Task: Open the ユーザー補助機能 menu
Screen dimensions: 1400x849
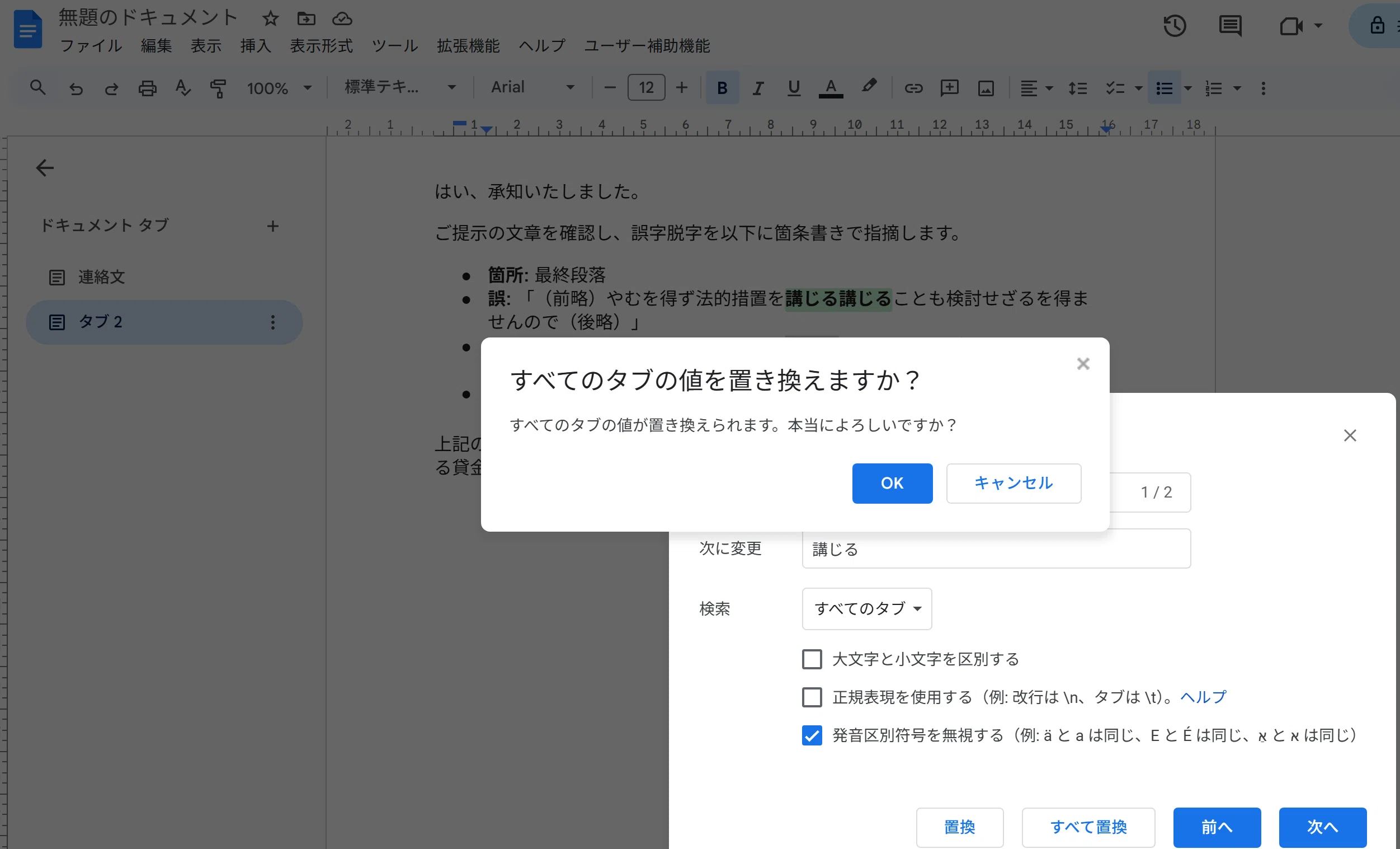Action: click(647, 45)
